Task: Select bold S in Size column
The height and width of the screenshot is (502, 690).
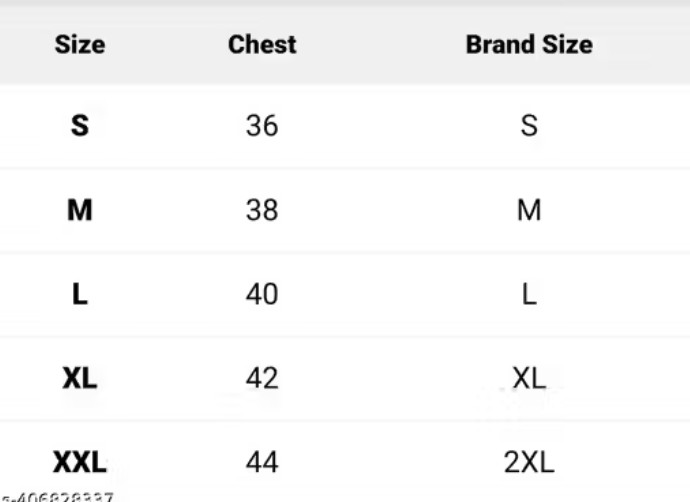Action: tap(79, 126)
